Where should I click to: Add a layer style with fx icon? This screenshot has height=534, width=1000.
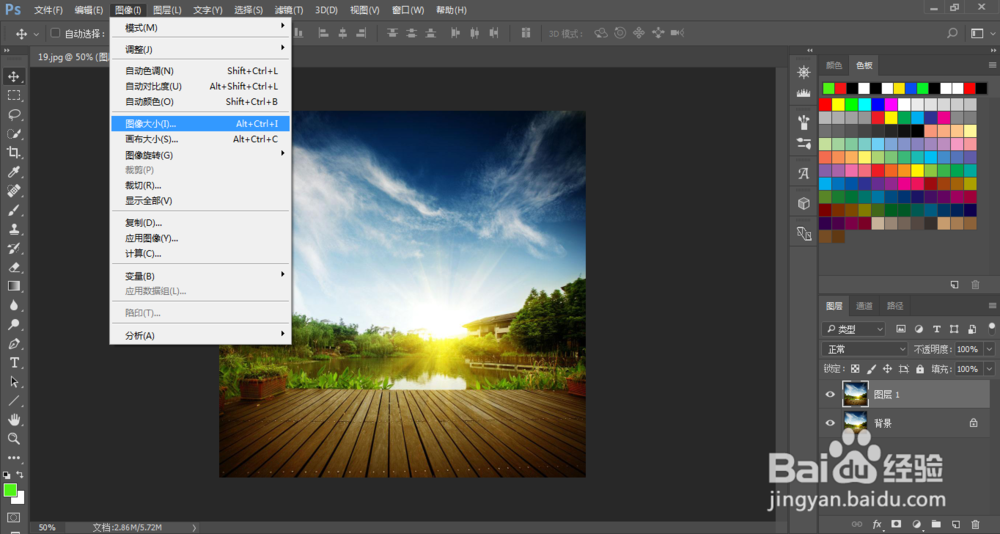pyautogui.click(x=877, y=524)
